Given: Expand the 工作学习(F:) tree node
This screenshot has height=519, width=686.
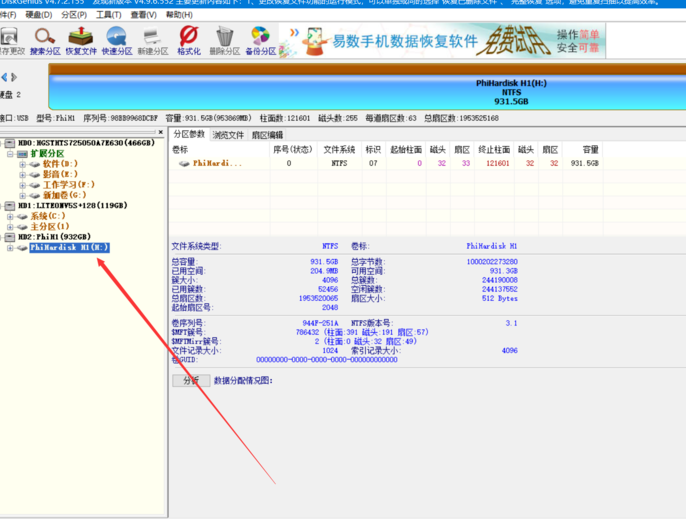Looking at the screenshot, I should pyautogui.click(x=22, y=185).
